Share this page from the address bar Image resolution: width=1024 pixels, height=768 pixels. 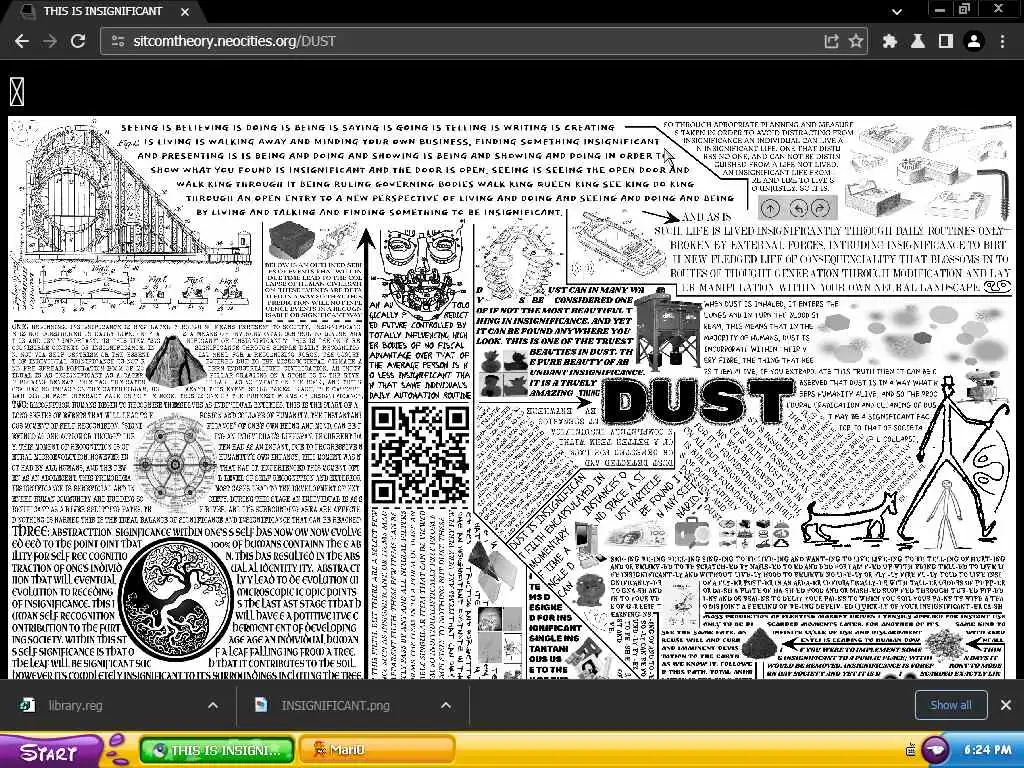pyautogui.click(x=831, y=41)
